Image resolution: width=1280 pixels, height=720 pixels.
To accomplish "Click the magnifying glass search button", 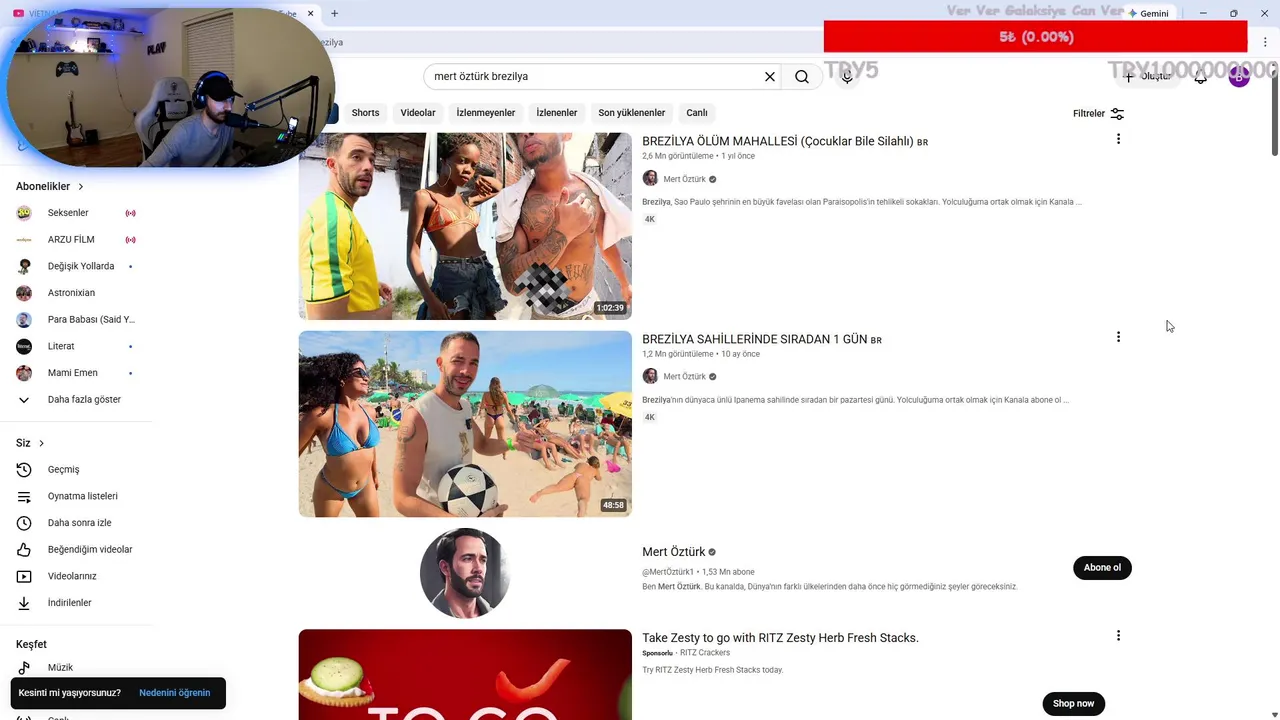I will [802, 77].
